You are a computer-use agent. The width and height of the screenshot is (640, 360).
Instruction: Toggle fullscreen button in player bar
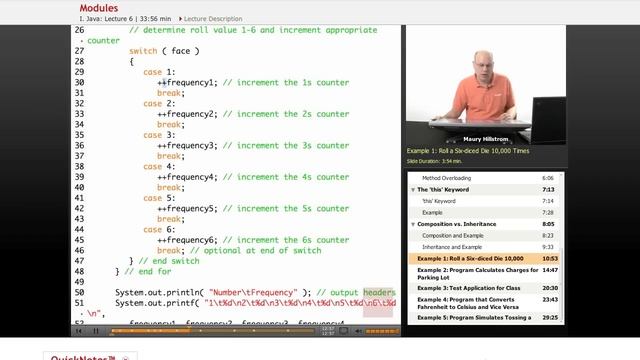(x=344, y=331)
